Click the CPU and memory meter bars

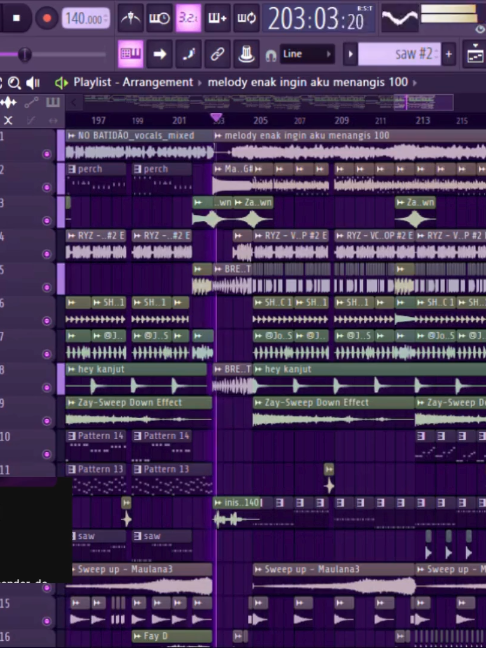(x=449, y=13)
